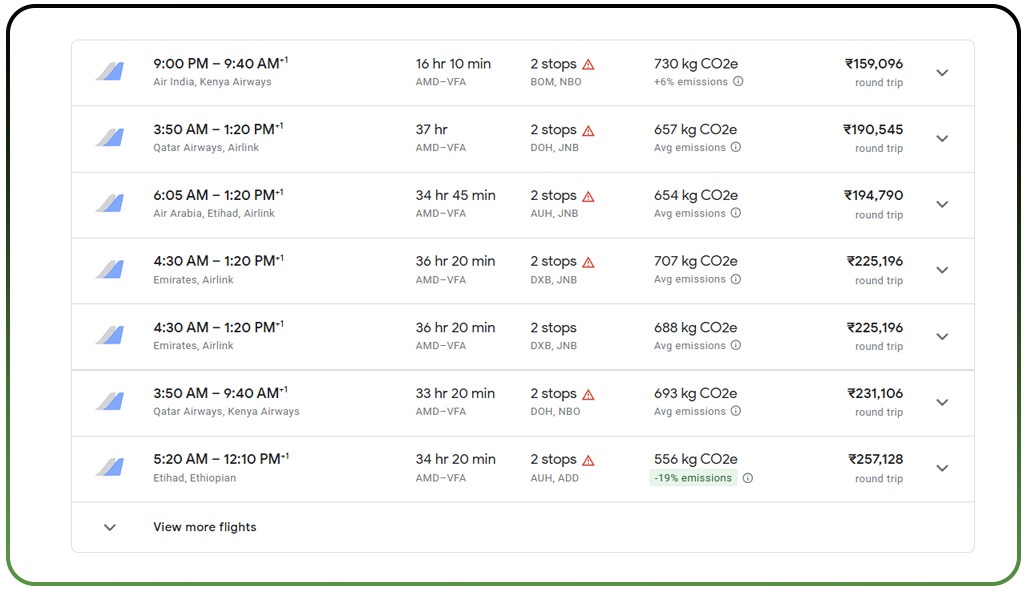Expand details for the Etihad Ethiopian flight
Screen dimensions: 1026x589
[x=942, y=468]
